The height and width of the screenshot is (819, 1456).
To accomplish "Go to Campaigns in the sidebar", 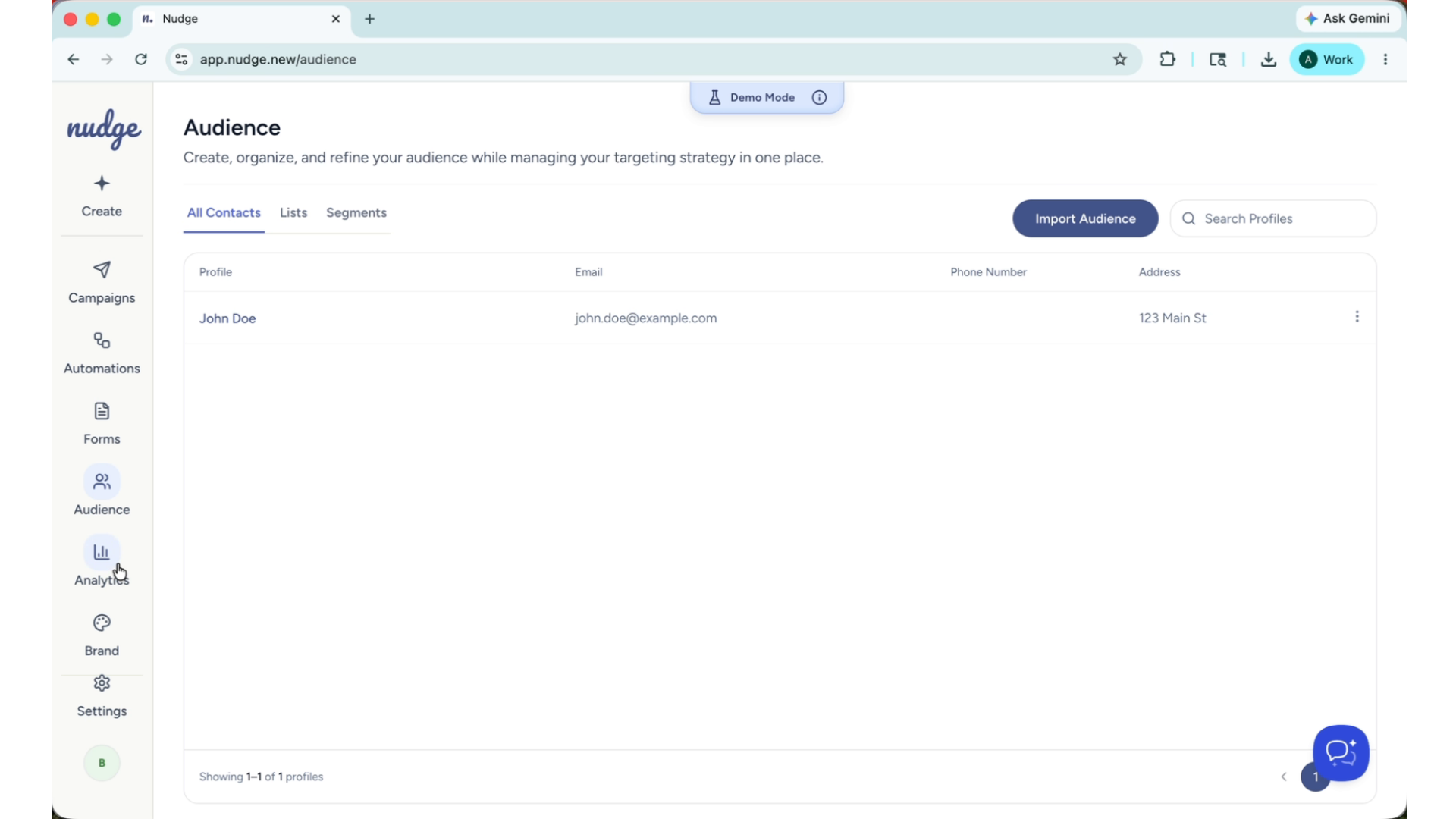I will (102, 283).
